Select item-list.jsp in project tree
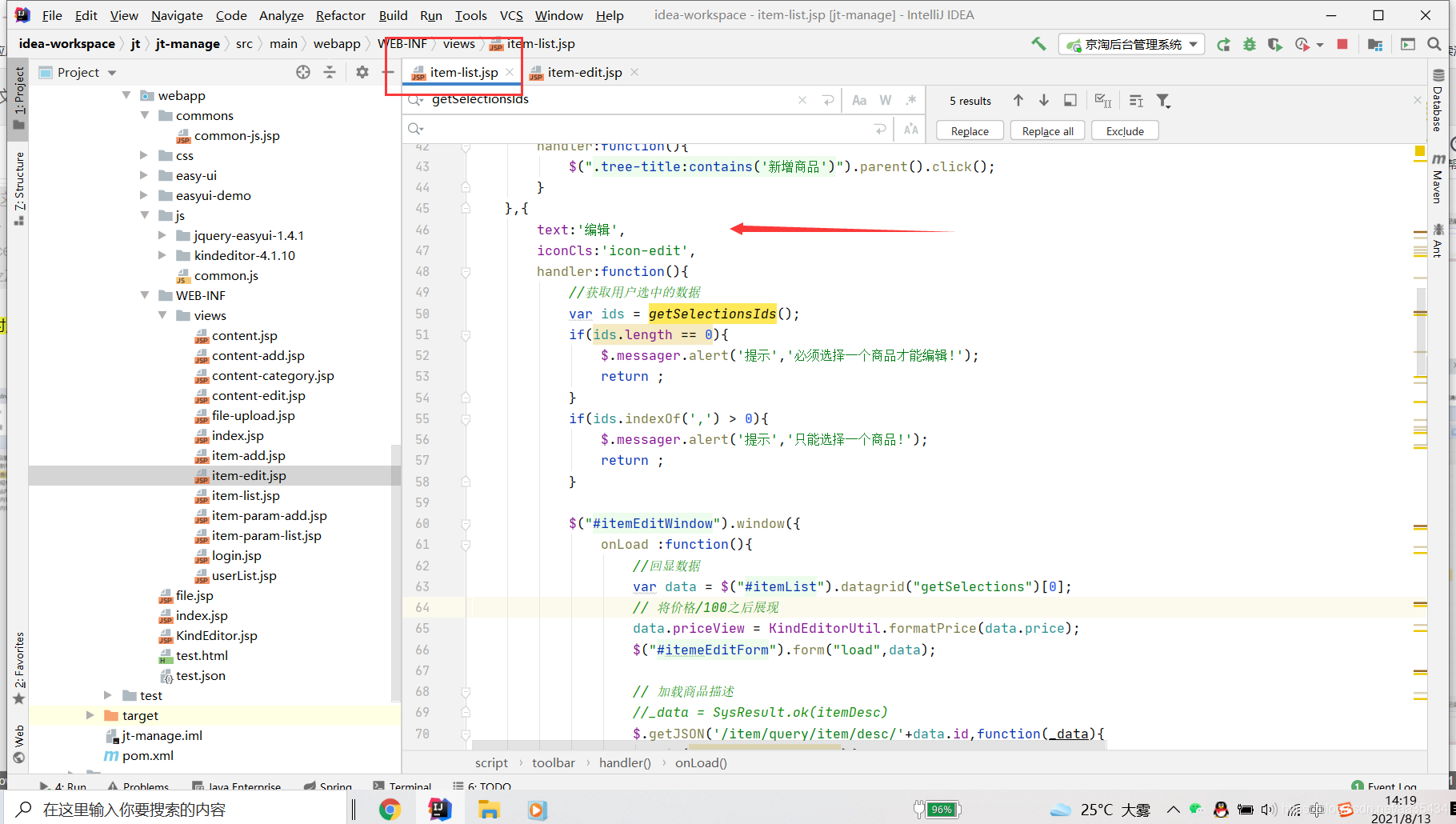1456x824 pixels. tap(246, 495)
